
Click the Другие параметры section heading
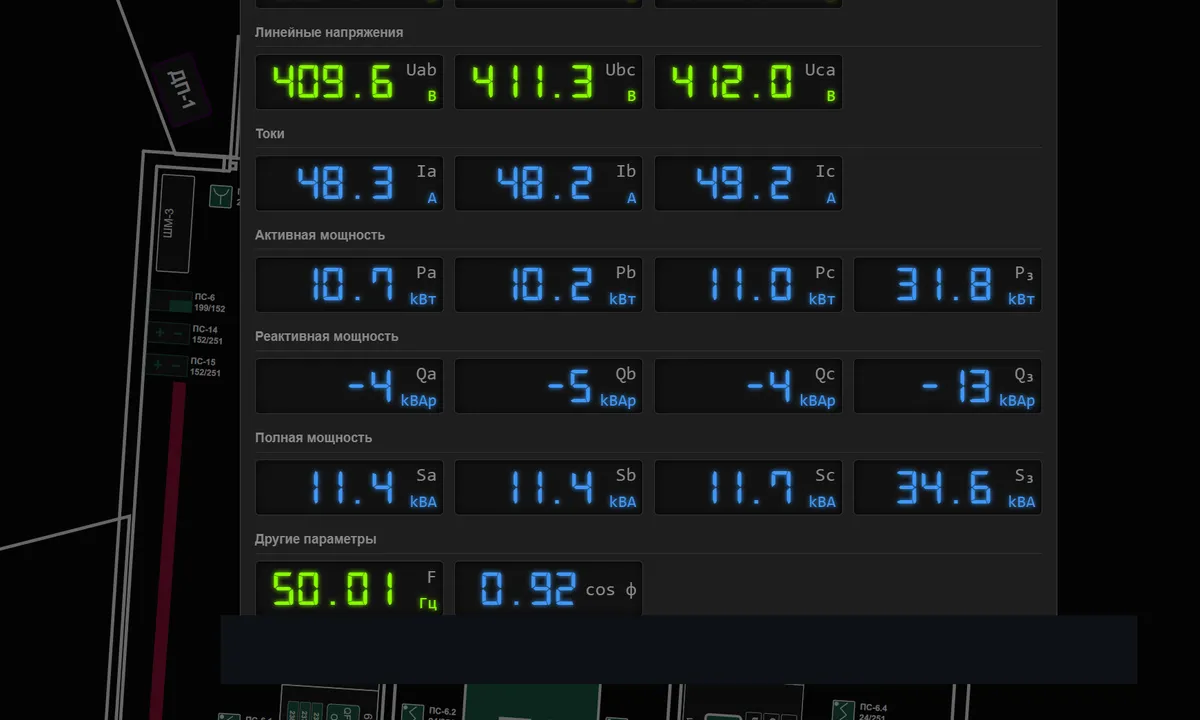316,539
